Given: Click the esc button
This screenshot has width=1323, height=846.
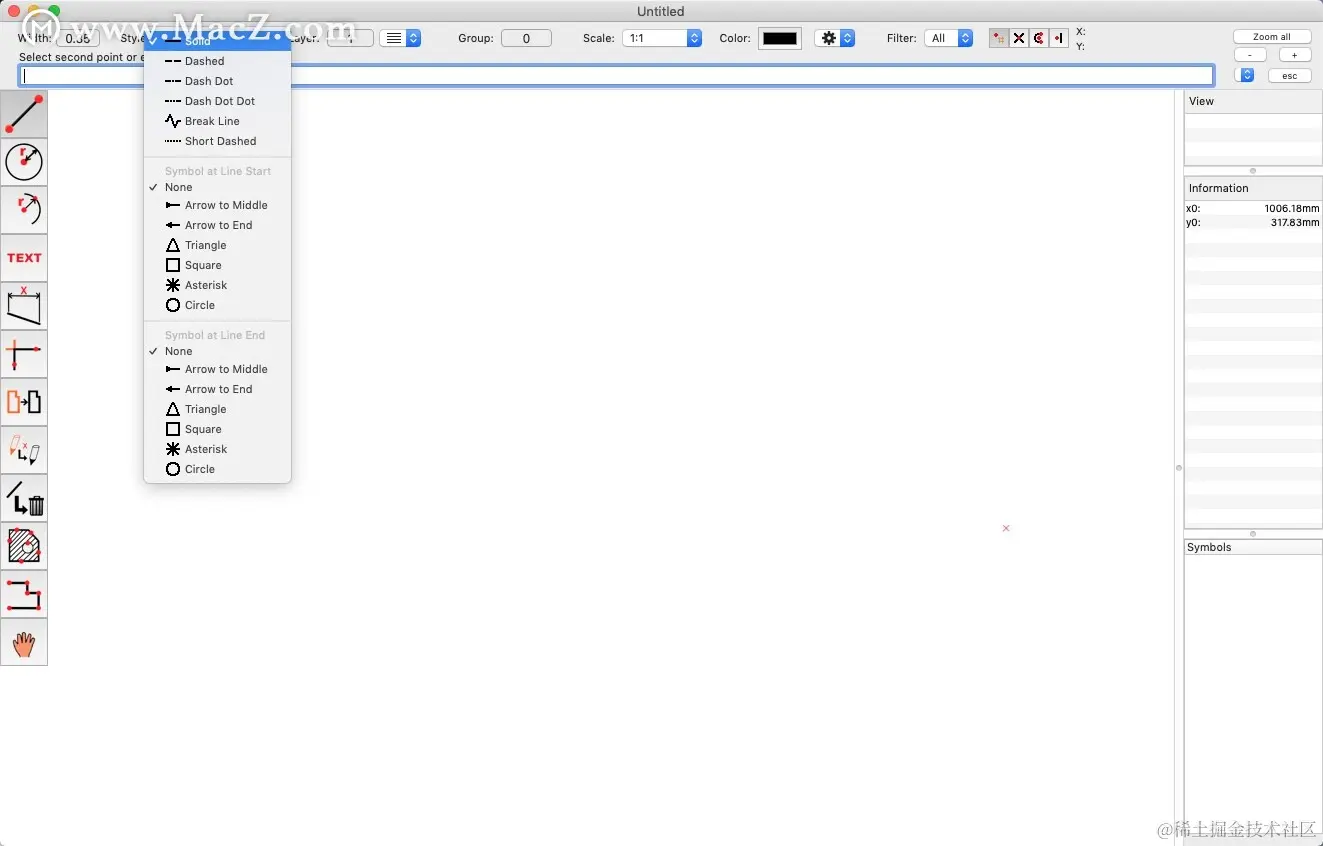Looking at the screenshot, I should click(x=1290, y=76).
